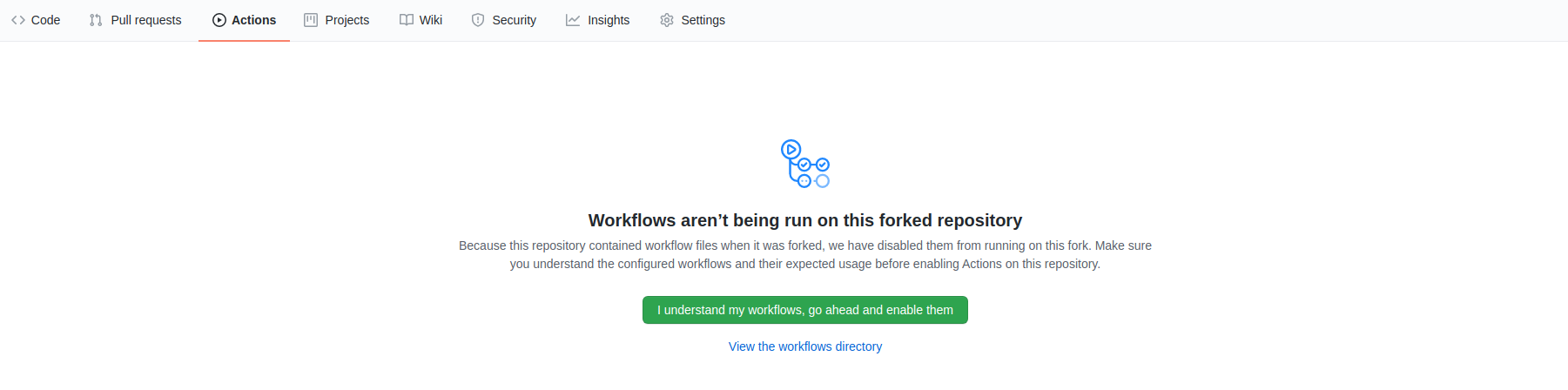
Task: Click the Settings gear icon
Action: [x=667, y=20]
